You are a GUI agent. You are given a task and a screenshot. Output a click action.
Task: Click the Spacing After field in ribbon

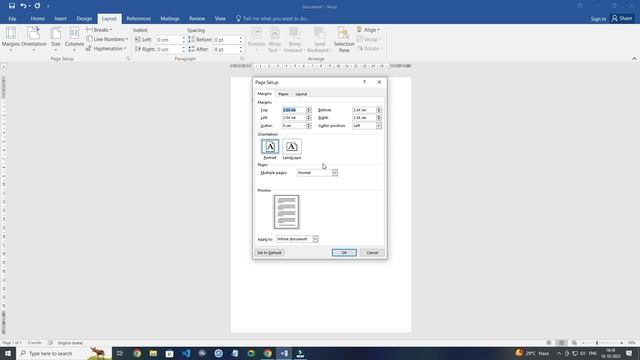click(226, 49)
